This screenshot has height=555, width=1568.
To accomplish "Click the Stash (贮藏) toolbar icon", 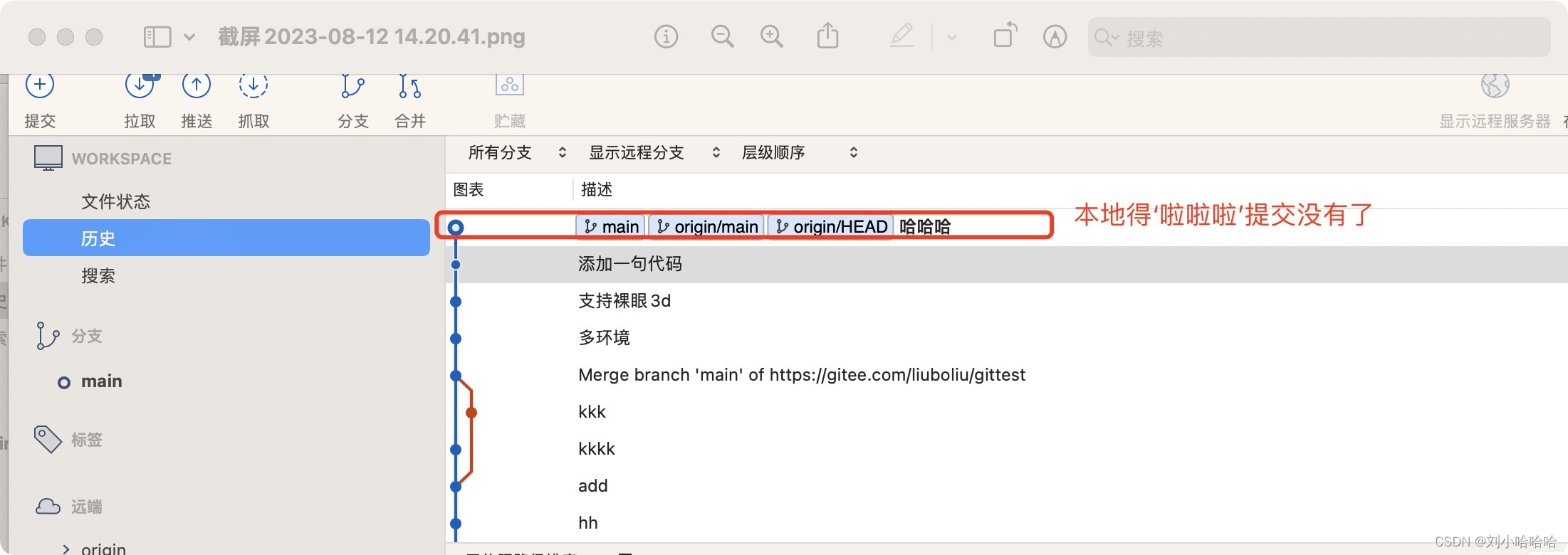I will tap(510, 85).
